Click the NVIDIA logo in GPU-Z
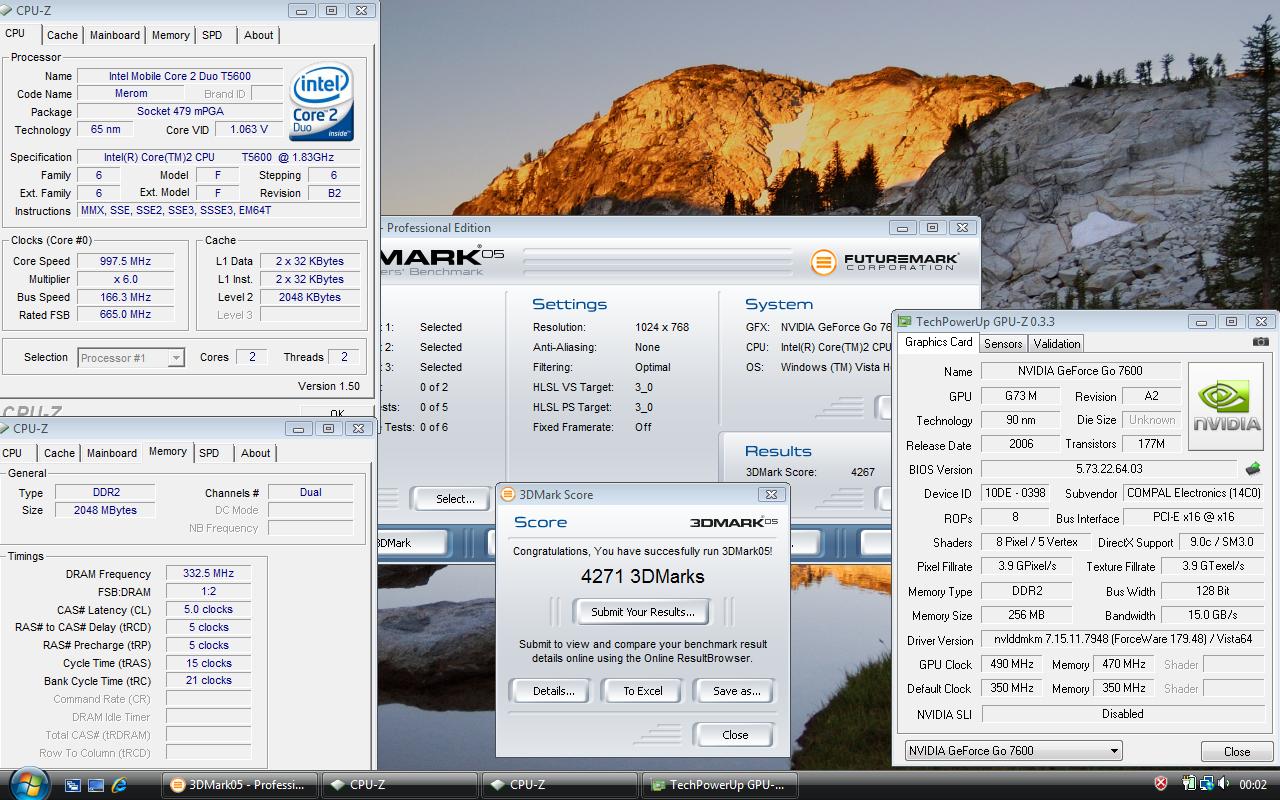This screenshot has height=800, width=1280. click(x=1226, y=406)
